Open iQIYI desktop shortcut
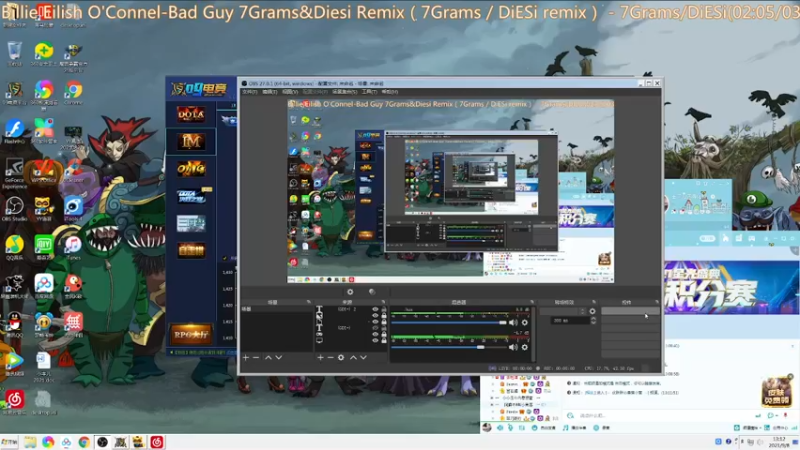800x450 pixels. (44, 248)
